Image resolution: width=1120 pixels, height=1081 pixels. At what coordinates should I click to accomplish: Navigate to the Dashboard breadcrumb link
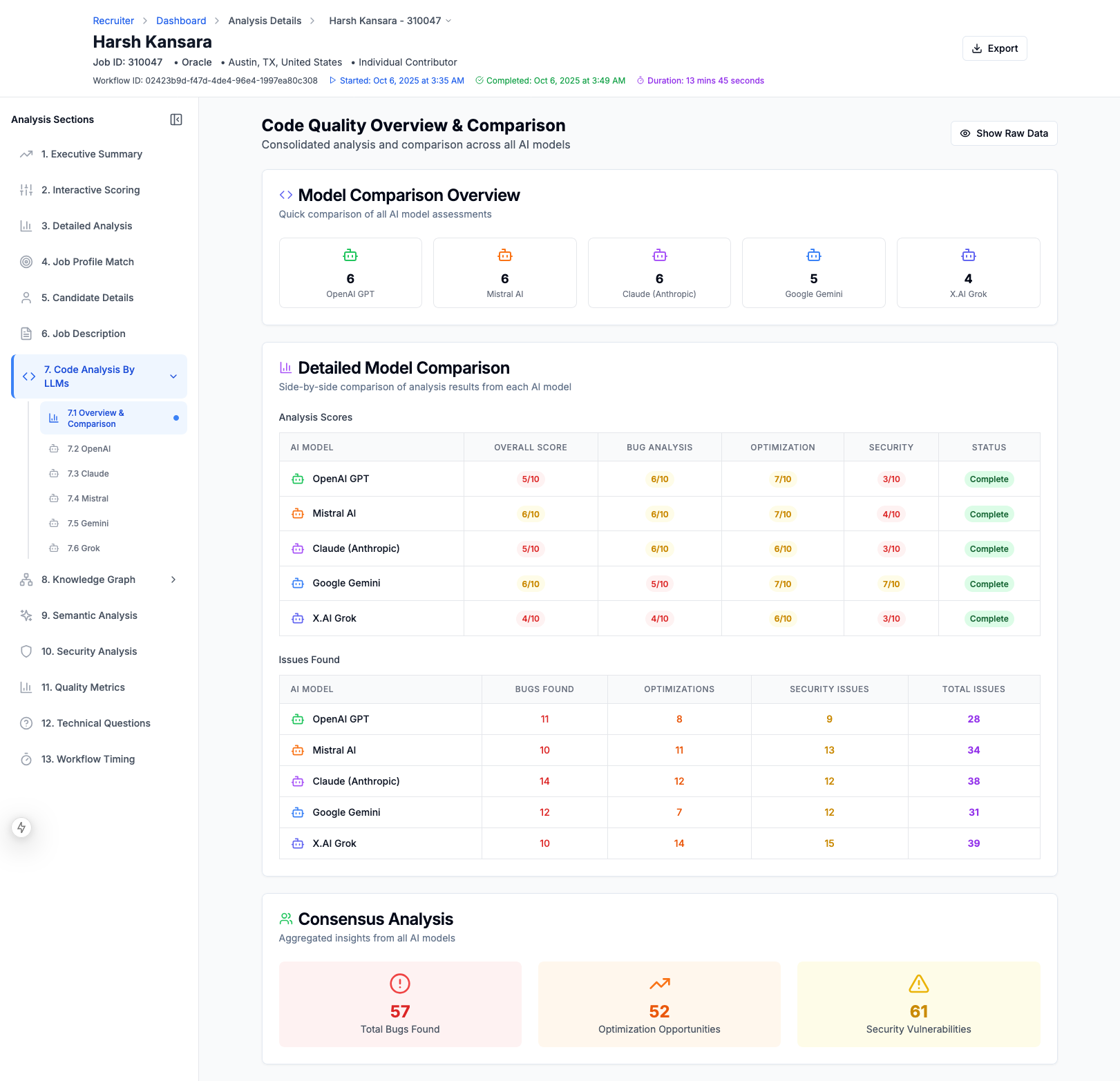point(181,21)
